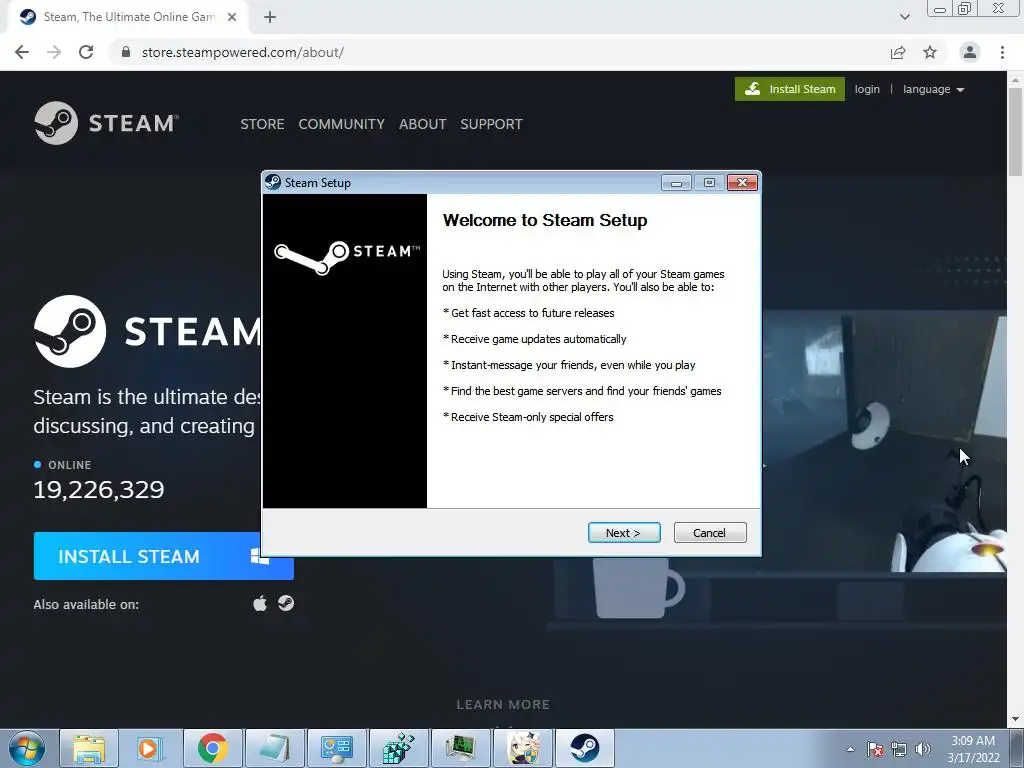Viewport: 1024px width, 768px height.
Task: Click 'Get fast access to future releases'
Action: tap(532, 313)
